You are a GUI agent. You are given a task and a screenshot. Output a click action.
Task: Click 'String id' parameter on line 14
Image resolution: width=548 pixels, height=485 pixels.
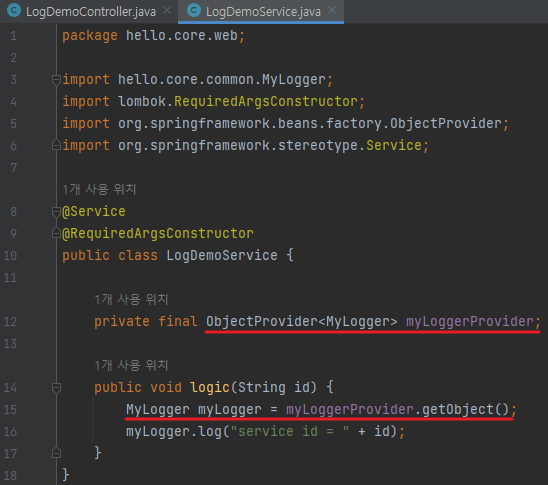coord(274,388)
